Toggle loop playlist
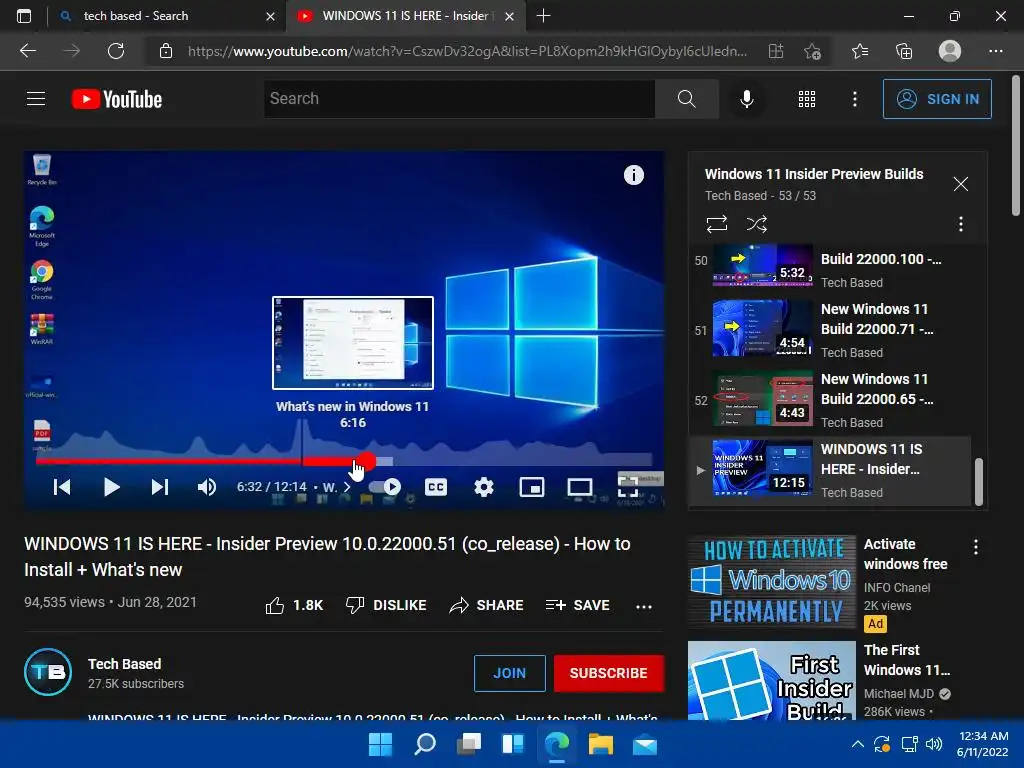 point(716,224)
